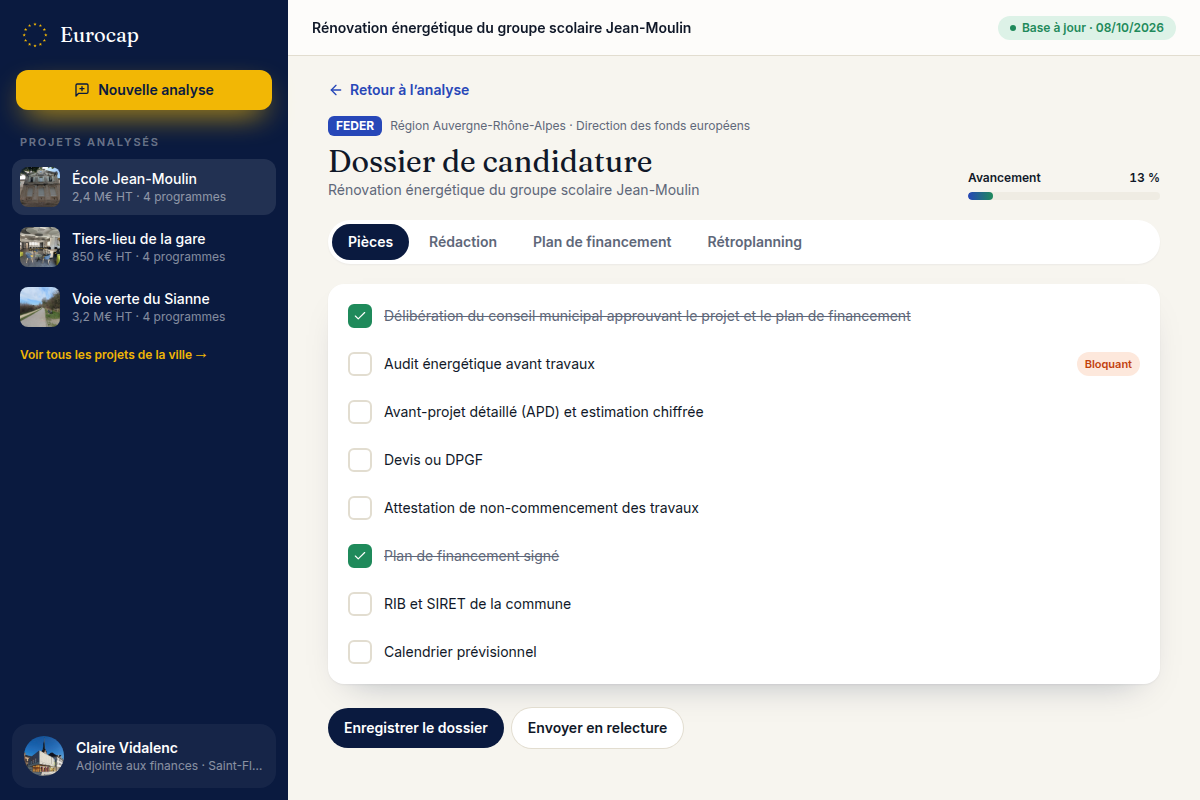Tick the Avant-projet détaillé (APD) checkbox

pyautogui.click(x=360, y=412)
